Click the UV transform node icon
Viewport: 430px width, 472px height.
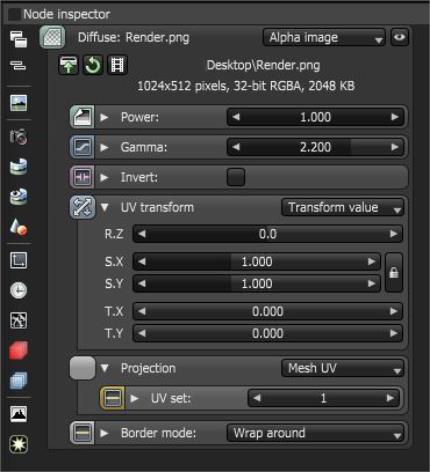click(82, 207)
